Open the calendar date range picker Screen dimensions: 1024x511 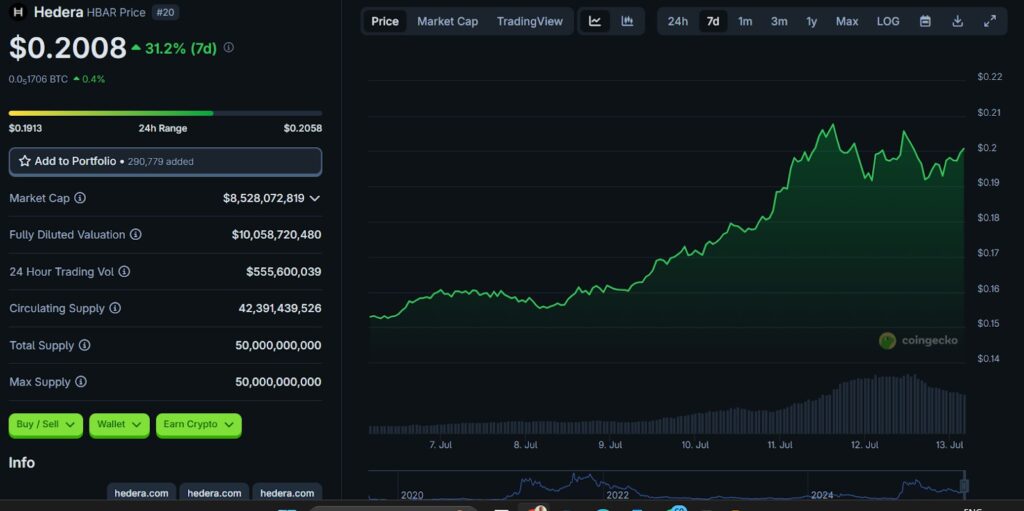pyautogui.click(x=925, y=21)
